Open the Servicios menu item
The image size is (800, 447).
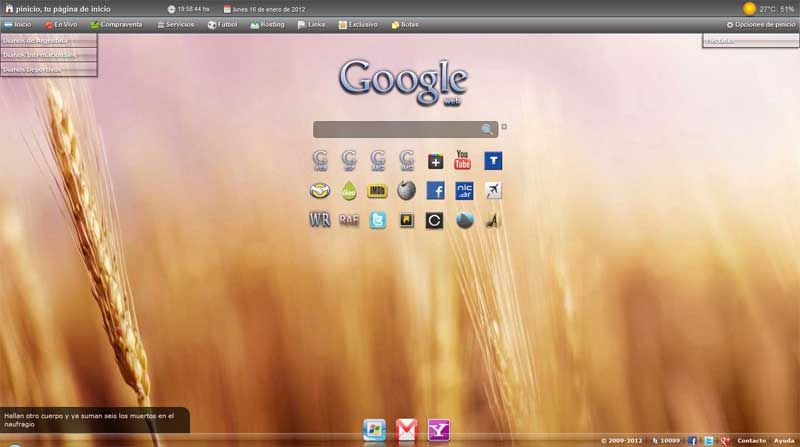tap(175, 24)
